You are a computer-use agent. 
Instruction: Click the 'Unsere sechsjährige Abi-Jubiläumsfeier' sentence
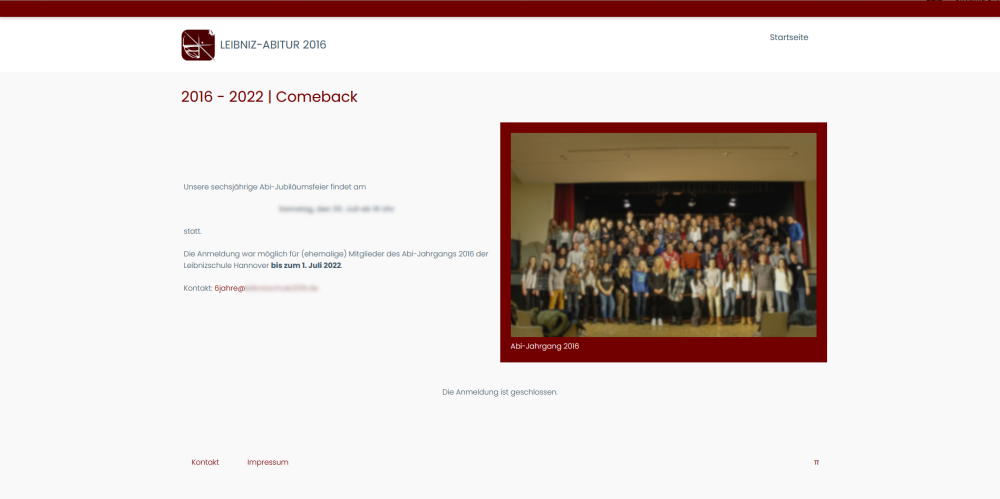274,187
